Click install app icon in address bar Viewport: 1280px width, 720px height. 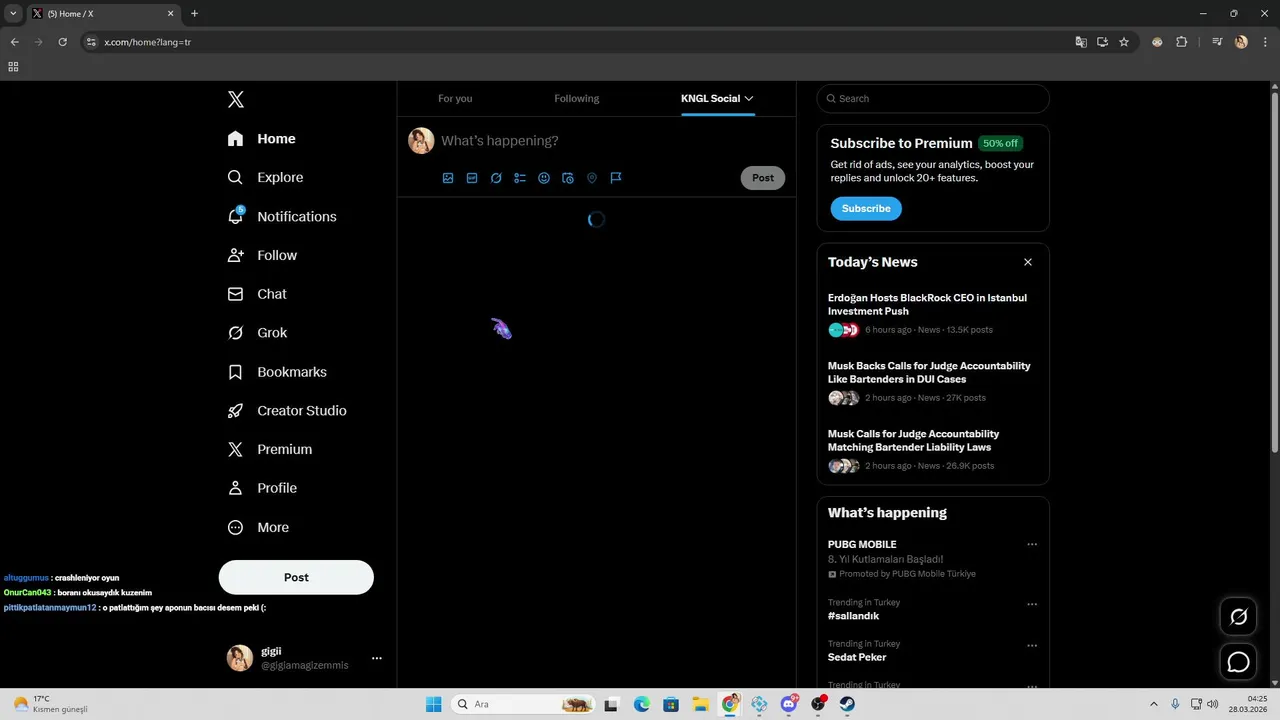[x=1102, y=42]
